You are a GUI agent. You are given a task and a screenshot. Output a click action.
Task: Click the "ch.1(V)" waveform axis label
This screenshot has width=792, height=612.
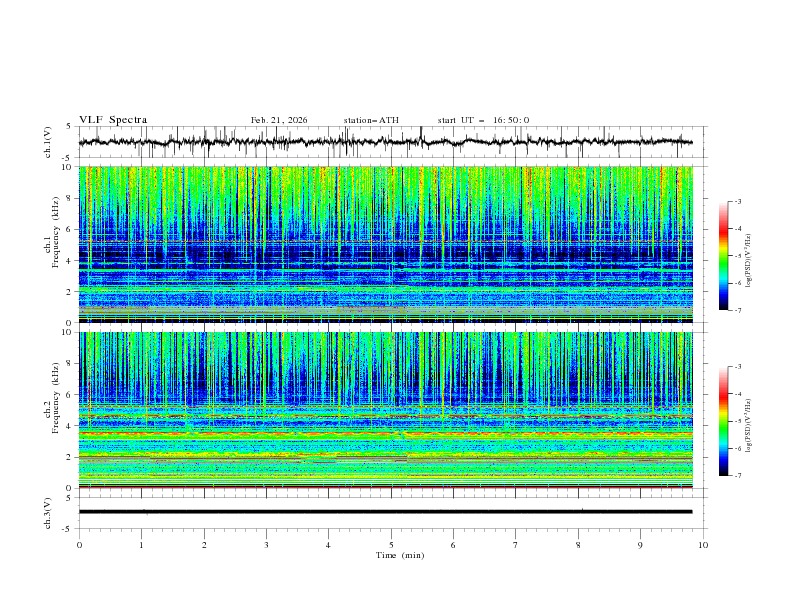pos(48,142)
